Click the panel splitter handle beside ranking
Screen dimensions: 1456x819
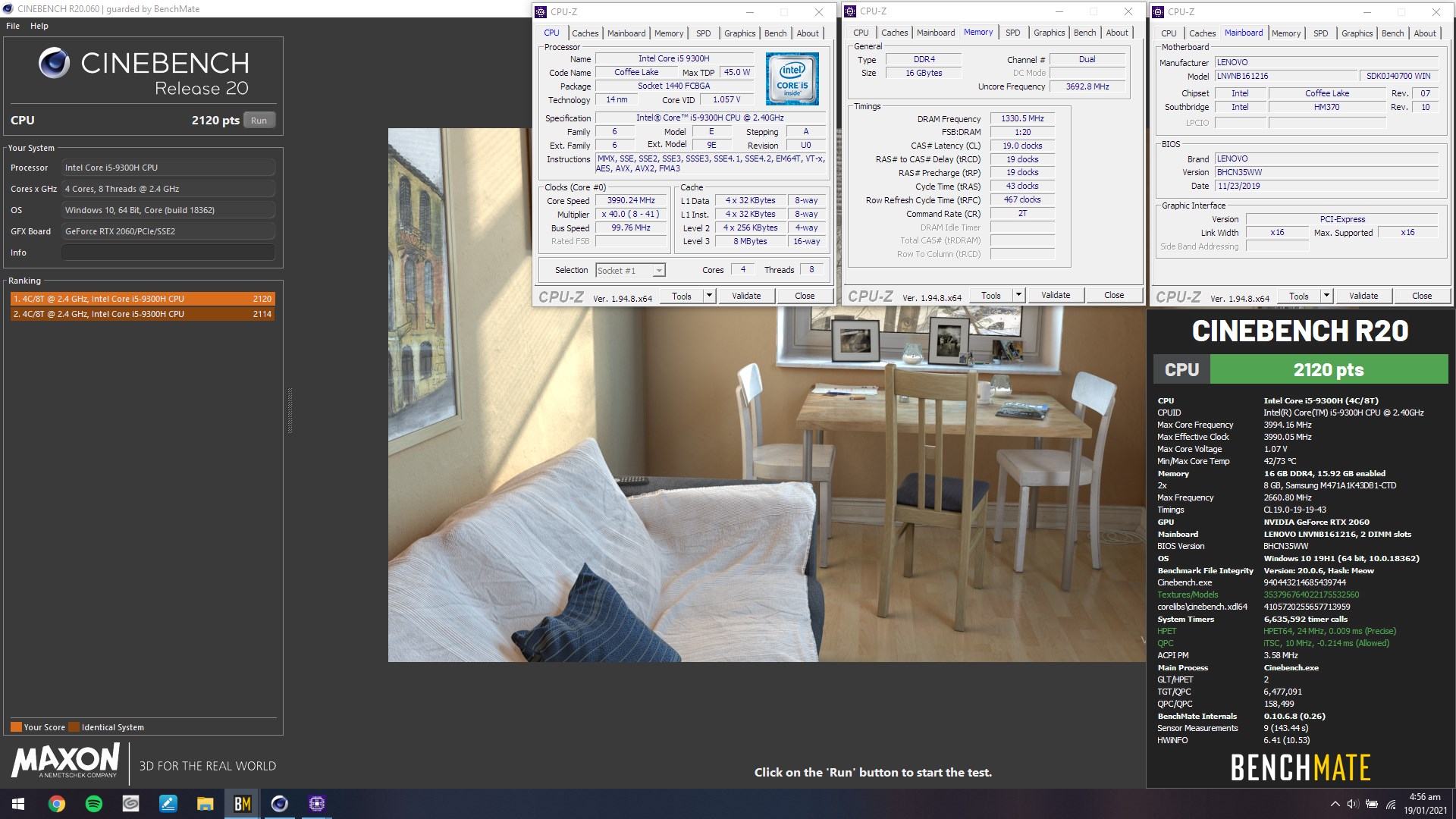tap(290, 410)
